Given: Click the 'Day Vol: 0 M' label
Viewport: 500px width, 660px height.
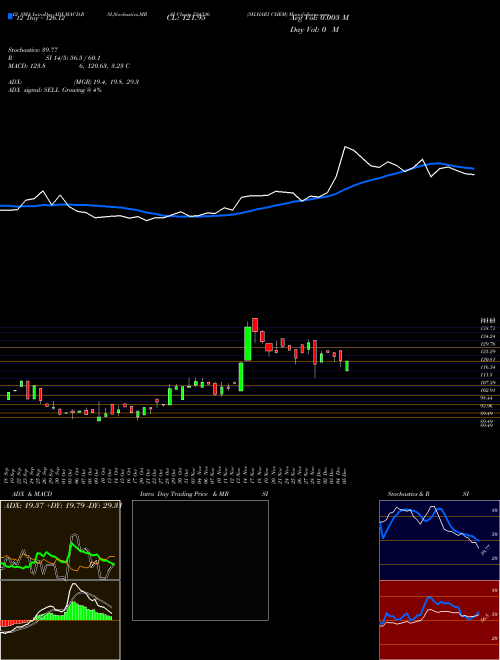Looking at the screenshot, I should (314, 30).
